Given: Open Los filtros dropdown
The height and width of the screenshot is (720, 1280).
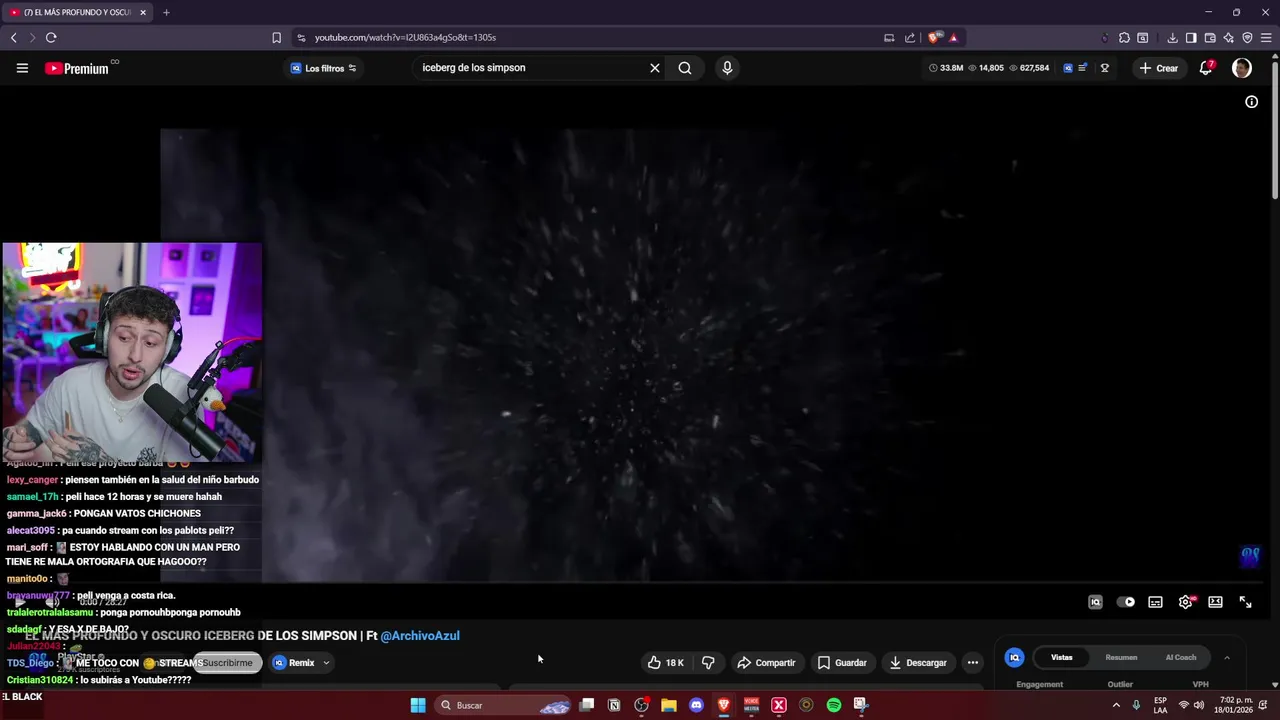Looking at the screenshot, I should pos(323,68).
